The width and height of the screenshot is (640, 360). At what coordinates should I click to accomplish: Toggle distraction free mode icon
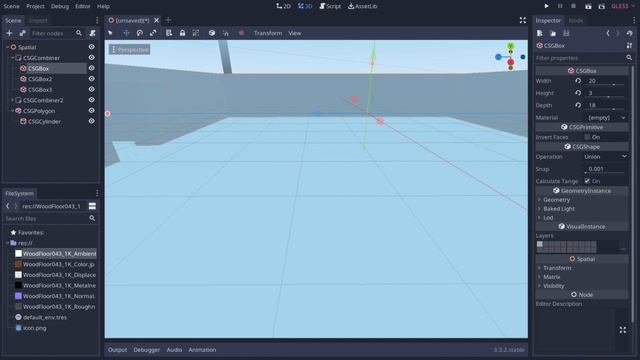coord(523,20)
